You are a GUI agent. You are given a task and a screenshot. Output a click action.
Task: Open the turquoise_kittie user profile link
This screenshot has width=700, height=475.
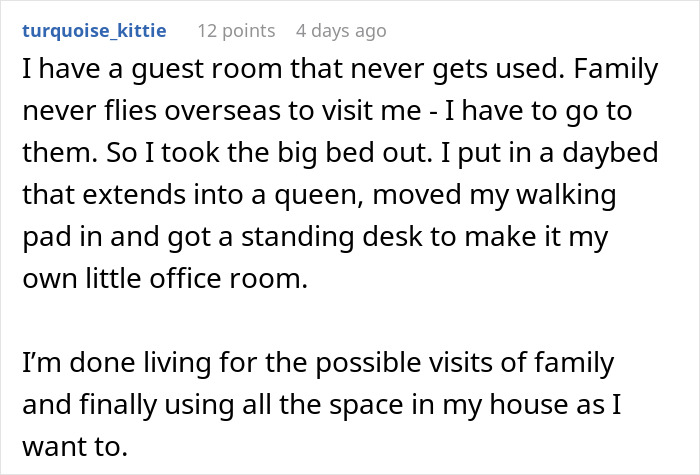point(94,31)
